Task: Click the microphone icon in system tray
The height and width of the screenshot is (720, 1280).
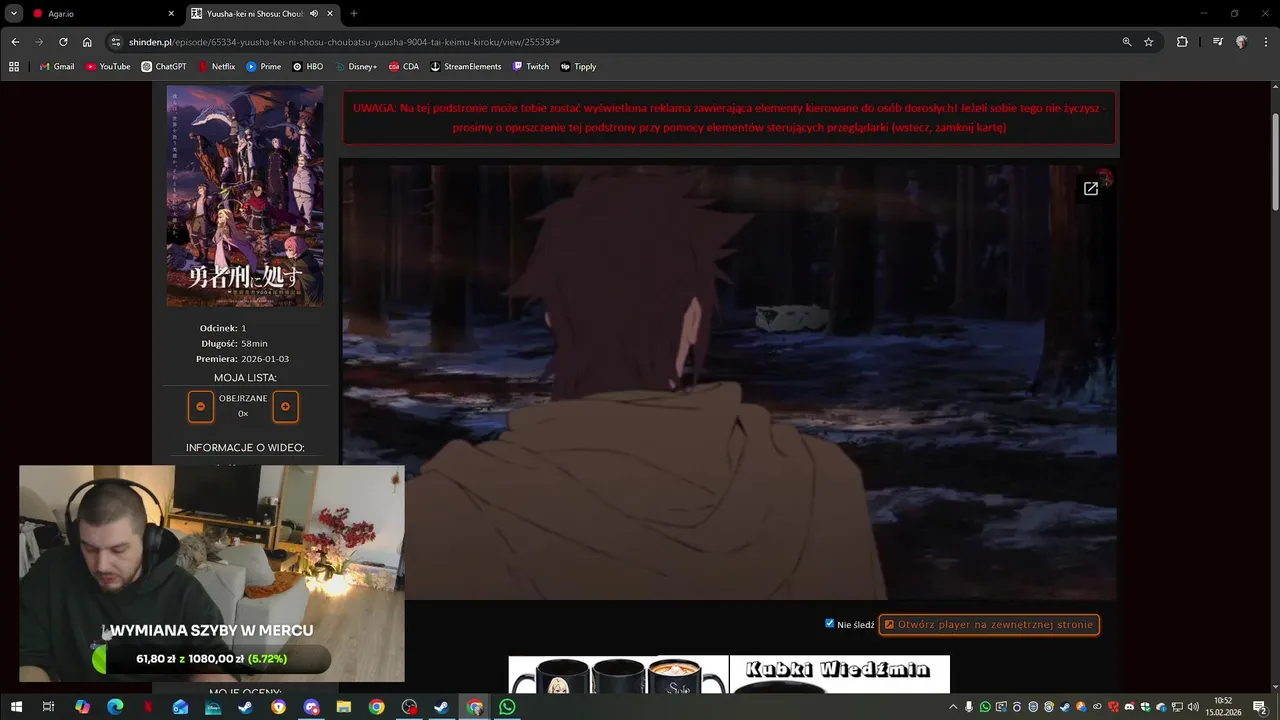Action: click(x=969, y=707)
